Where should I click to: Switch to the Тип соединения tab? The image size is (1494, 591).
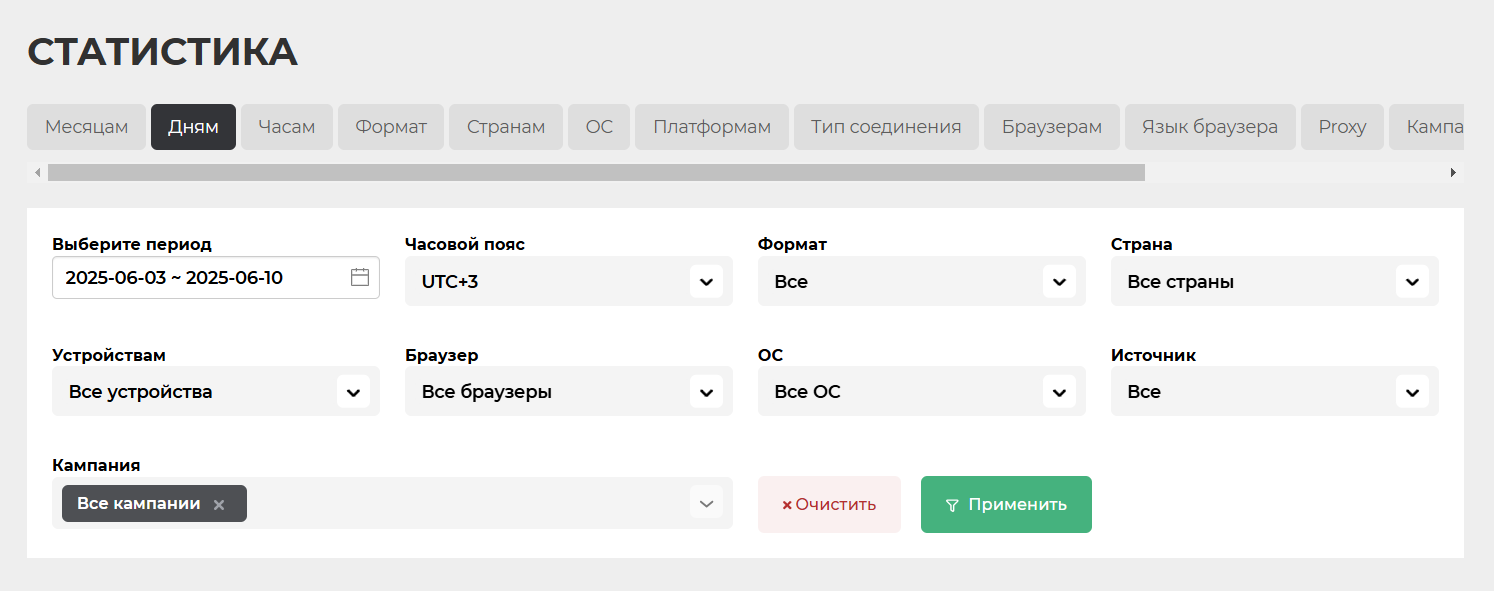pyautogui.click(x=886, y=127)
